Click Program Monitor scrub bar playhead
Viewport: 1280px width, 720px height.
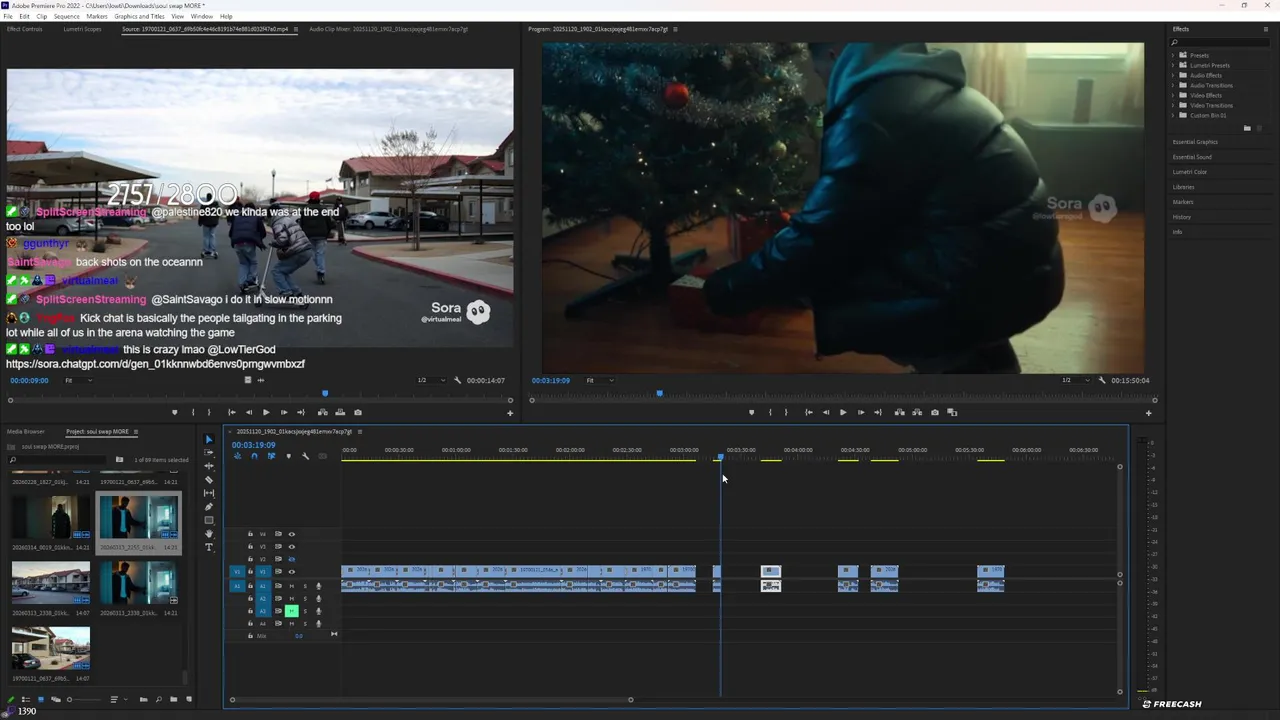(659, 394)
